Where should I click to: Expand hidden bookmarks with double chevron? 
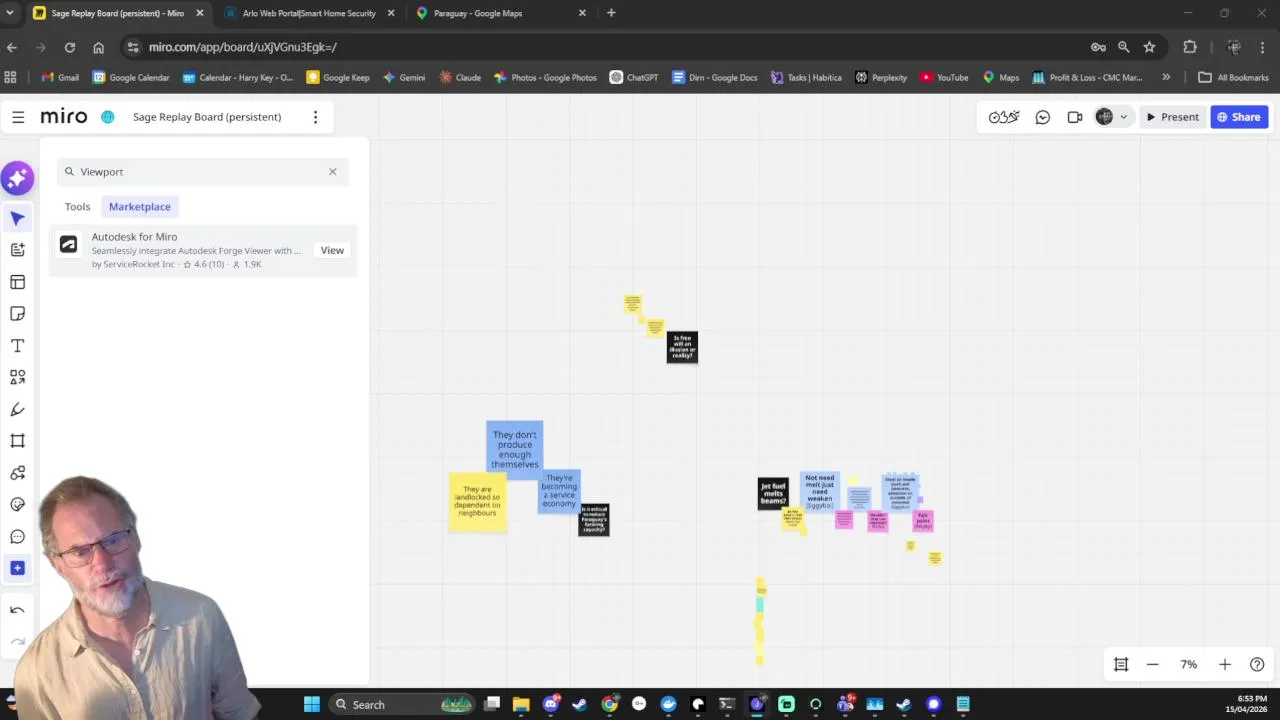coord(1166,77)
